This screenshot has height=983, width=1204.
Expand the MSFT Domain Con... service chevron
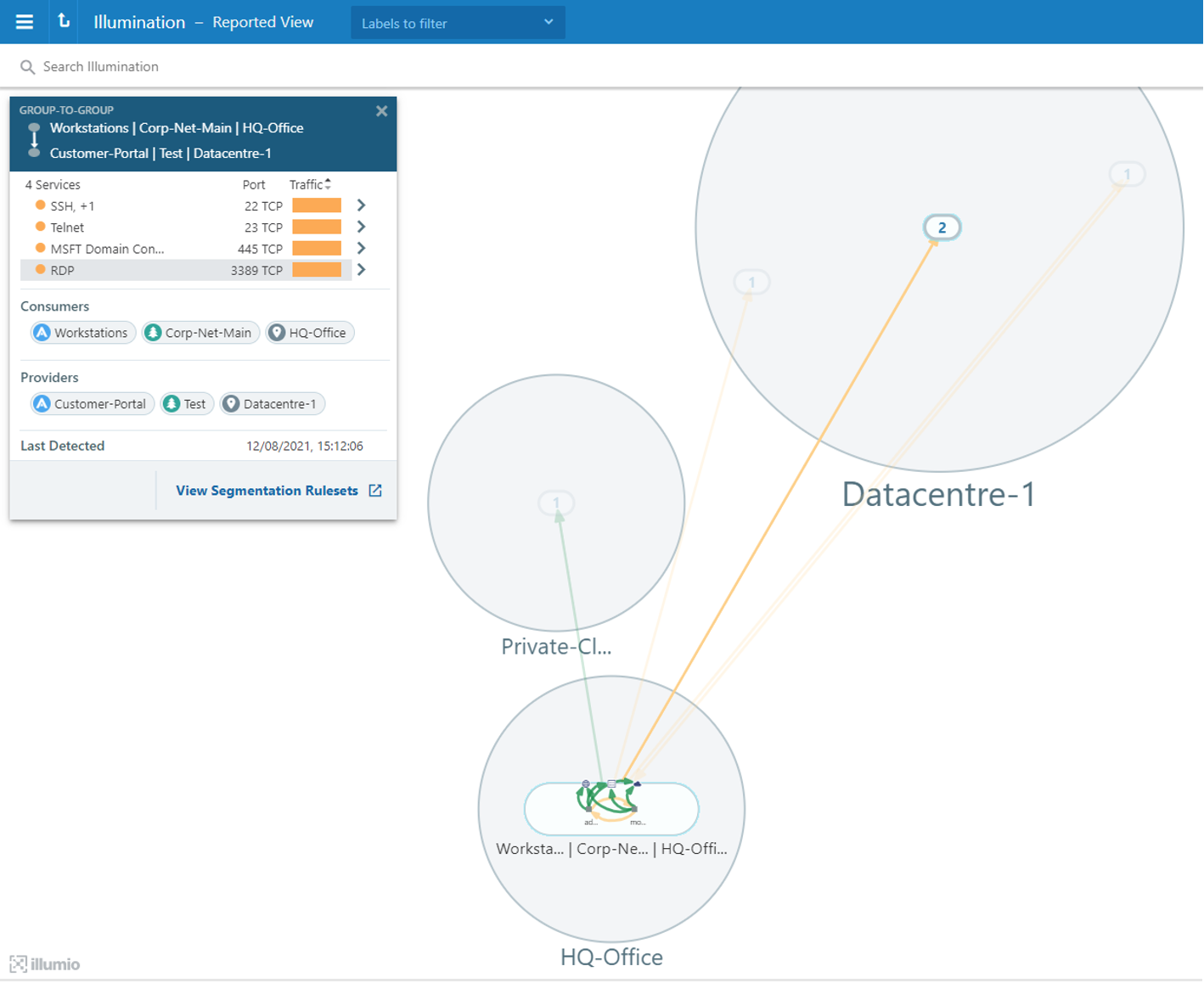click(362, 248)
